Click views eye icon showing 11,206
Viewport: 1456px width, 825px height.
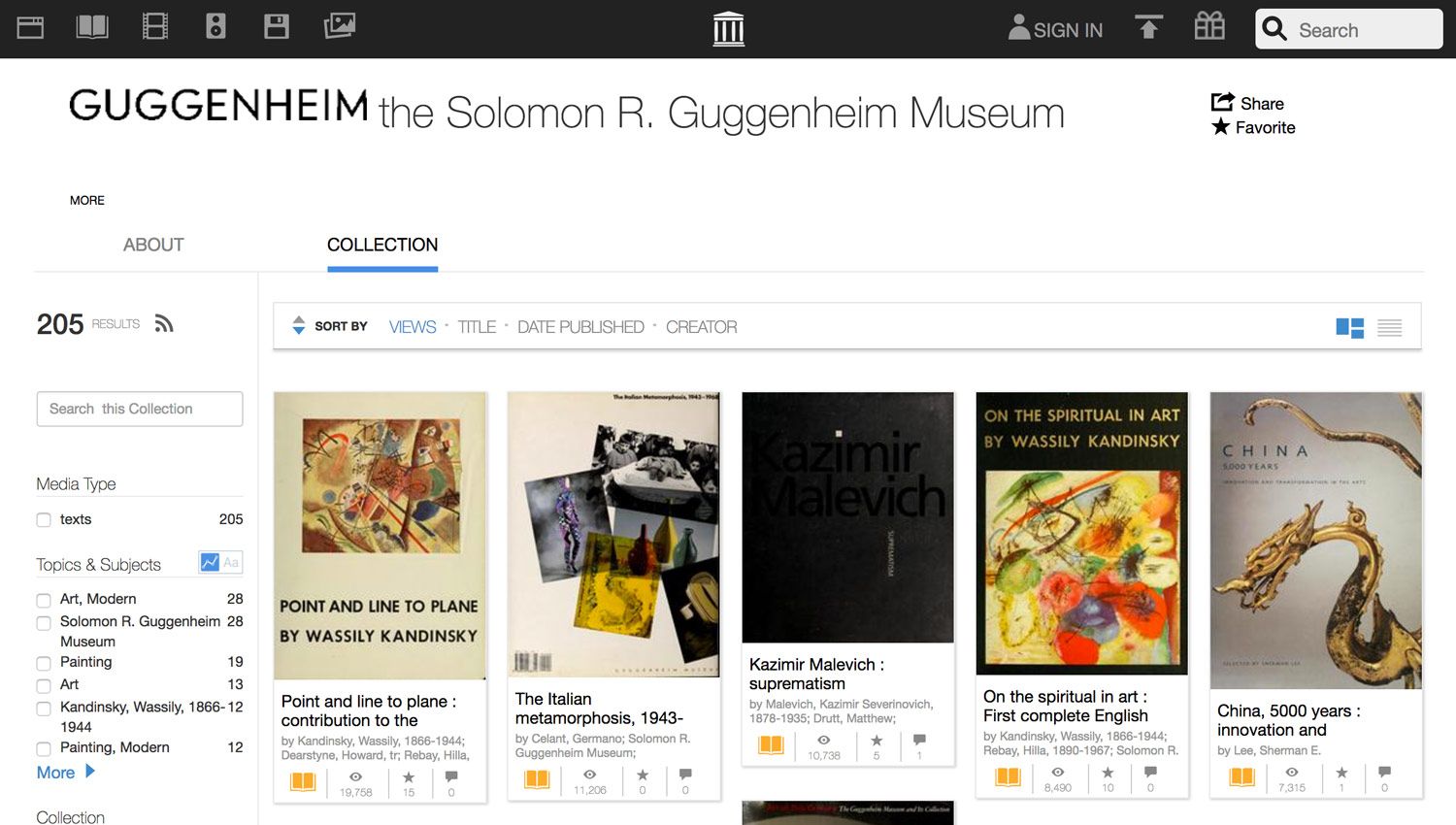590,775
